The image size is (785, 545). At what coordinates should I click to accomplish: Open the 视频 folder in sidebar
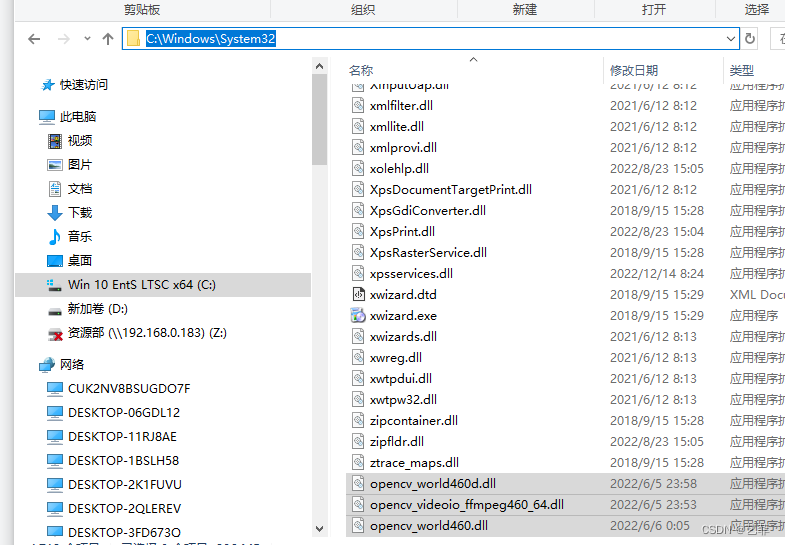coord(80,141)
